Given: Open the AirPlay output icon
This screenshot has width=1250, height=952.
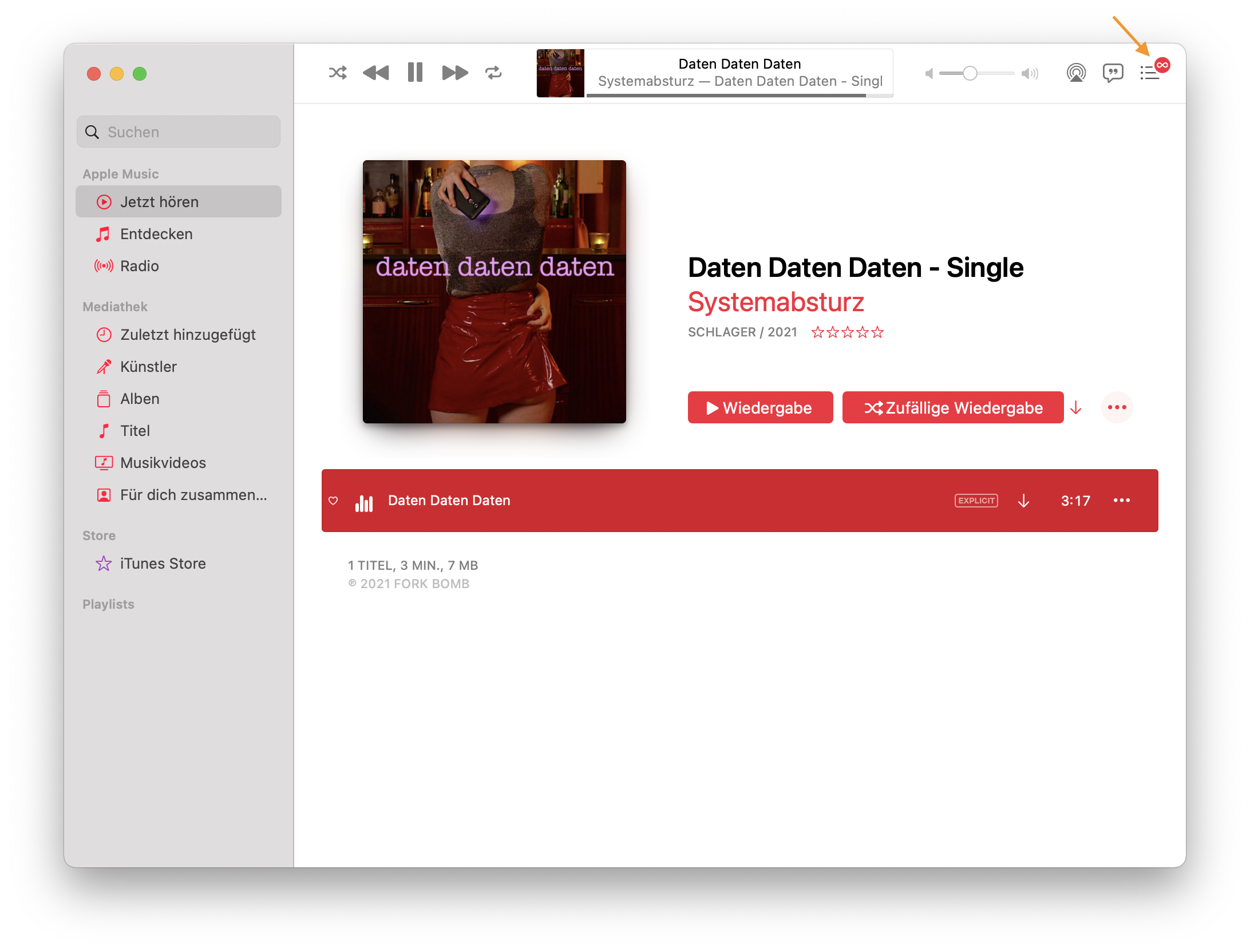Looking at the screenshot, I should (1076, 73).
